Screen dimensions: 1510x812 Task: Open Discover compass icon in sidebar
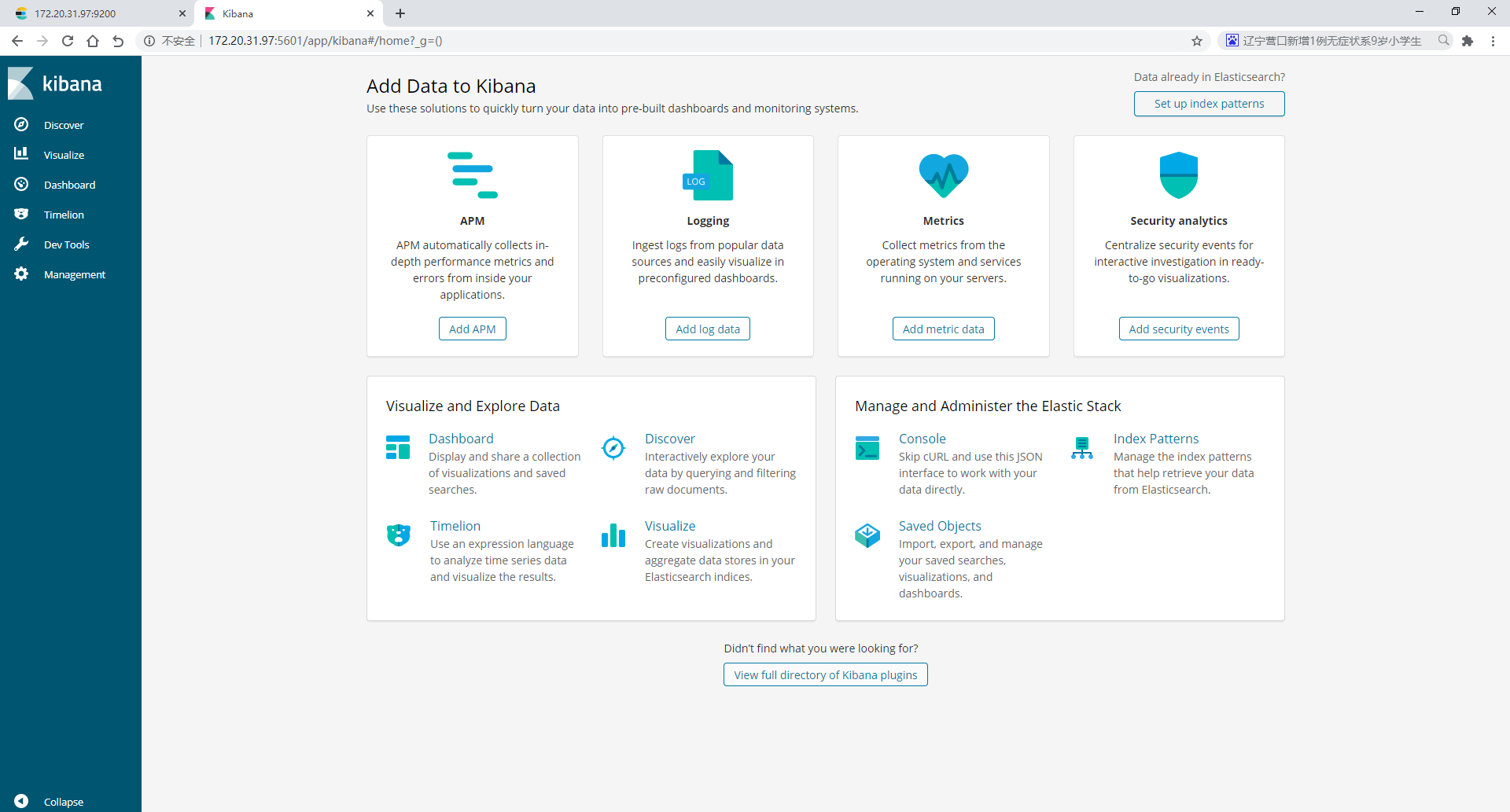coord(21,125)
